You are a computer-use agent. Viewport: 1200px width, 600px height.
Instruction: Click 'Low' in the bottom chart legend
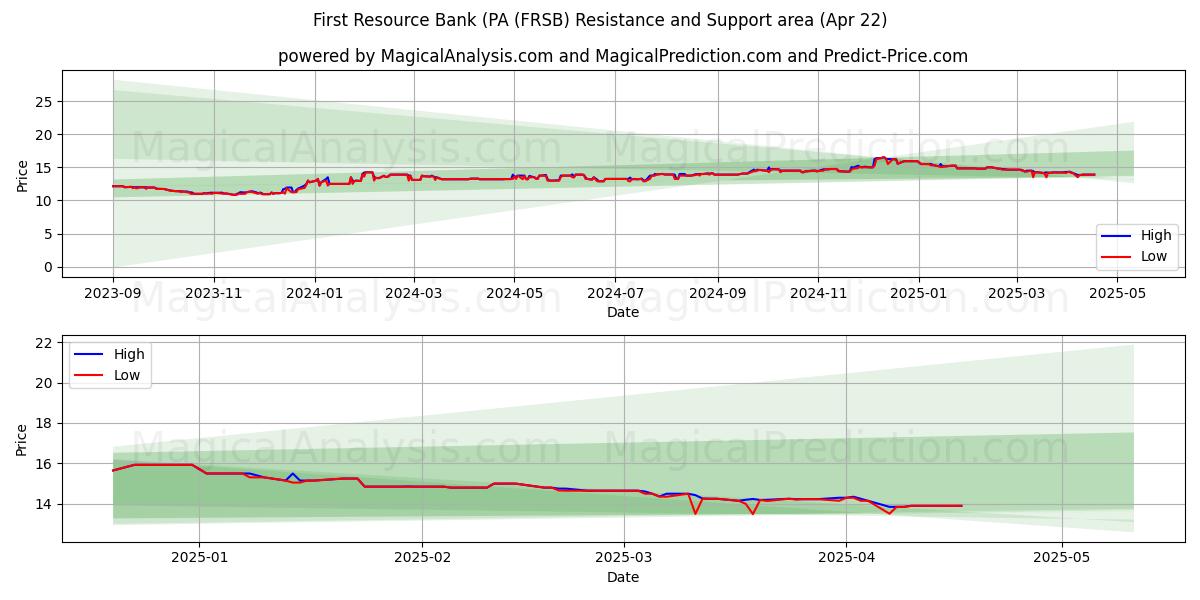pyautogui.click(x=127, y=375)
